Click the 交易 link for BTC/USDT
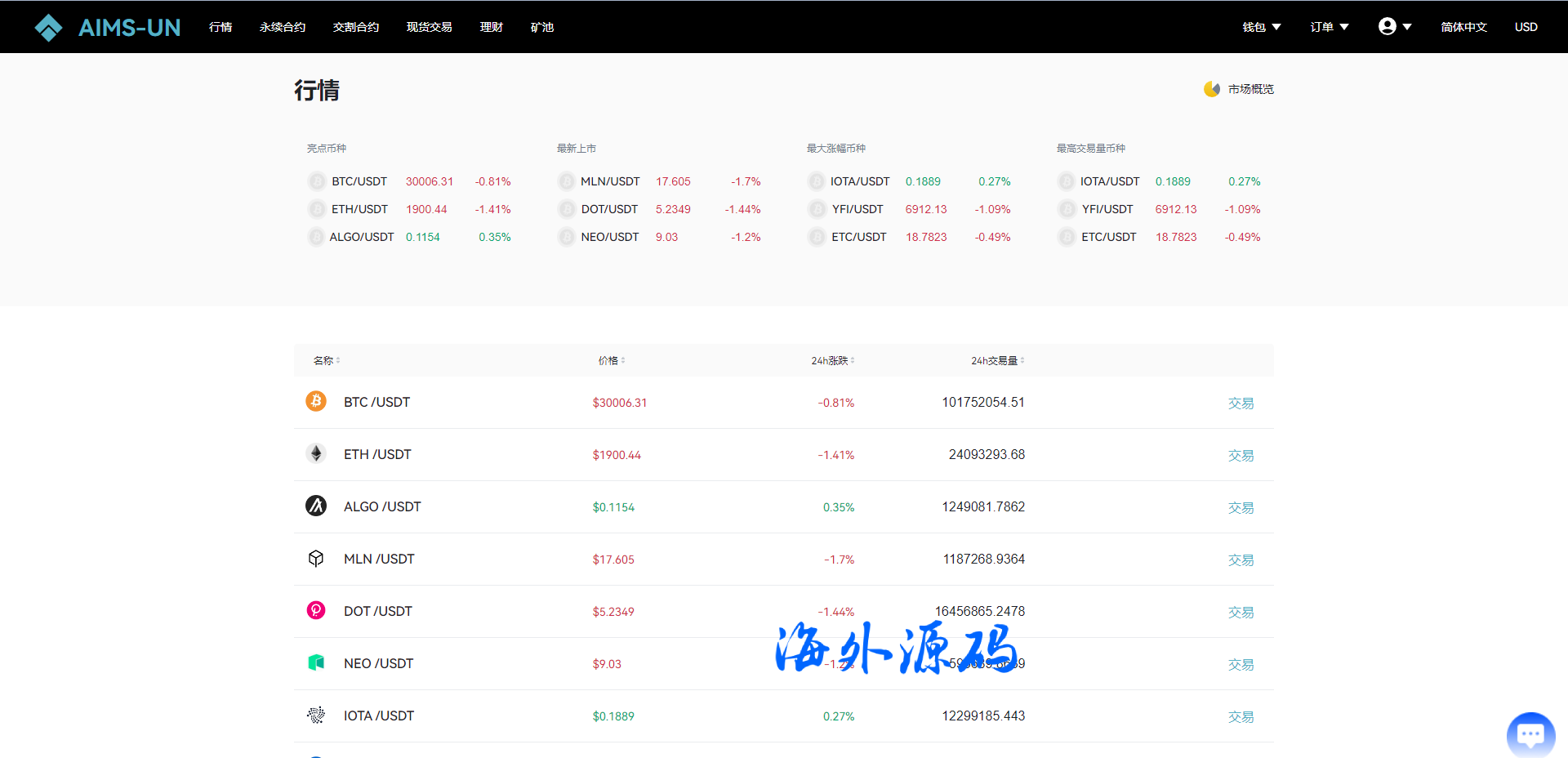The width and height of the screenshot is (1568, 758). tap(1241, 403)
